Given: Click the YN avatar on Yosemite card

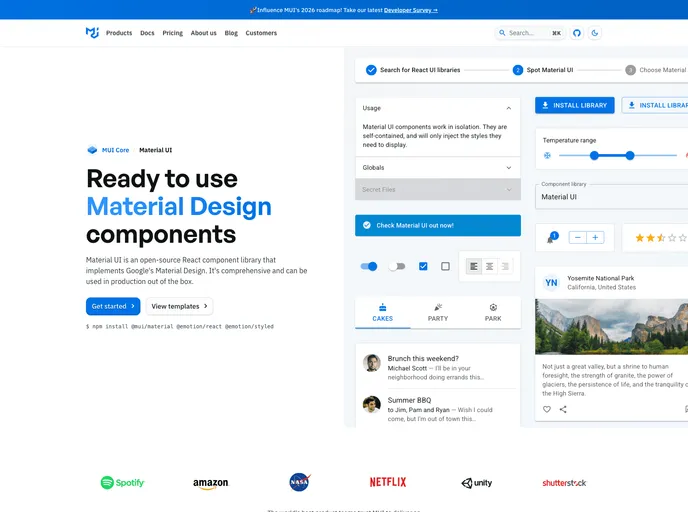Looking at the screenshot, I should coord(551,283).
